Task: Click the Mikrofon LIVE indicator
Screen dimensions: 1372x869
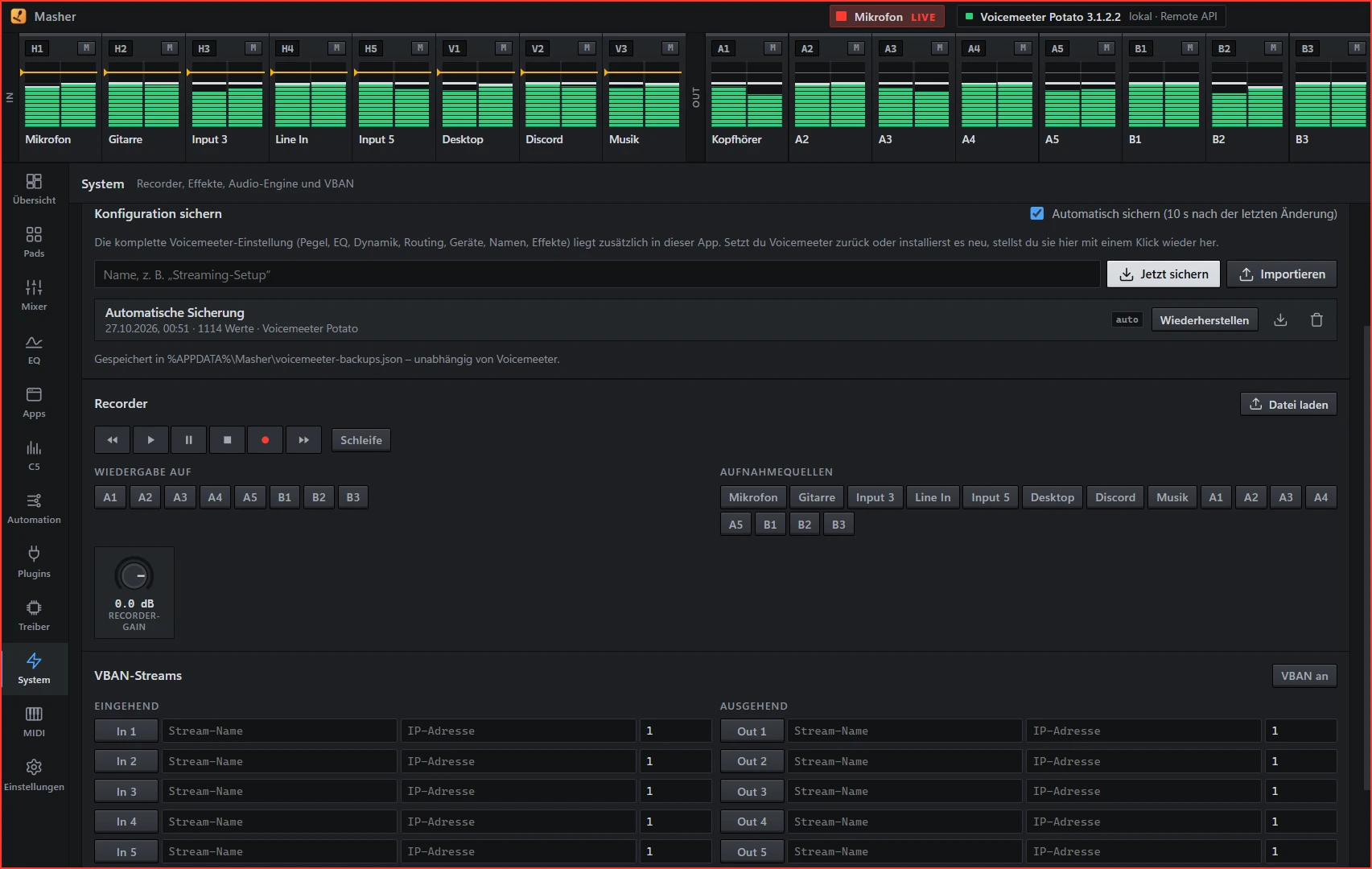Action: (x=886, y=17)
